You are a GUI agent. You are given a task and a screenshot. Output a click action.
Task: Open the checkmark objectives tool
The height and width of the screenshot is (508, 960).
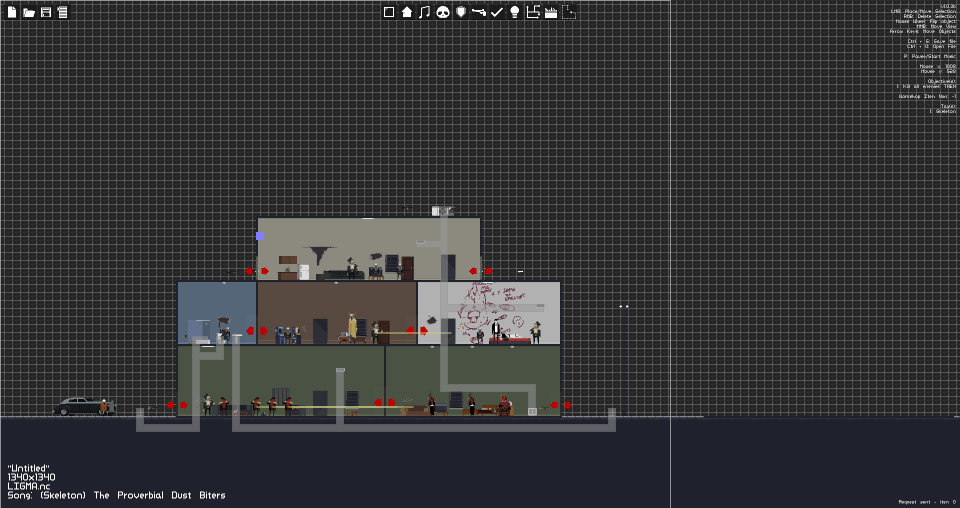click(497, 12)
